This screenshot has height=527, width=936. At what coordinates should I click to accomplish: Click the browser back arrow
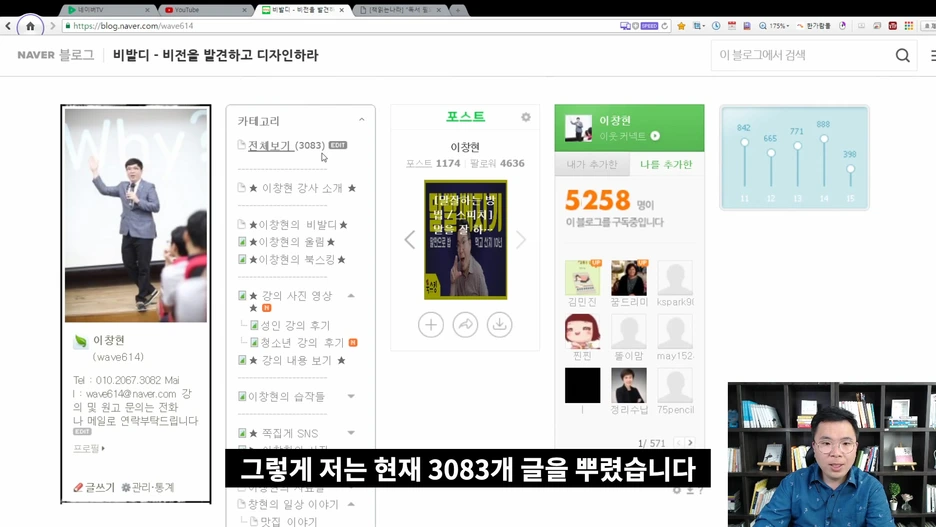pos(8,26)
